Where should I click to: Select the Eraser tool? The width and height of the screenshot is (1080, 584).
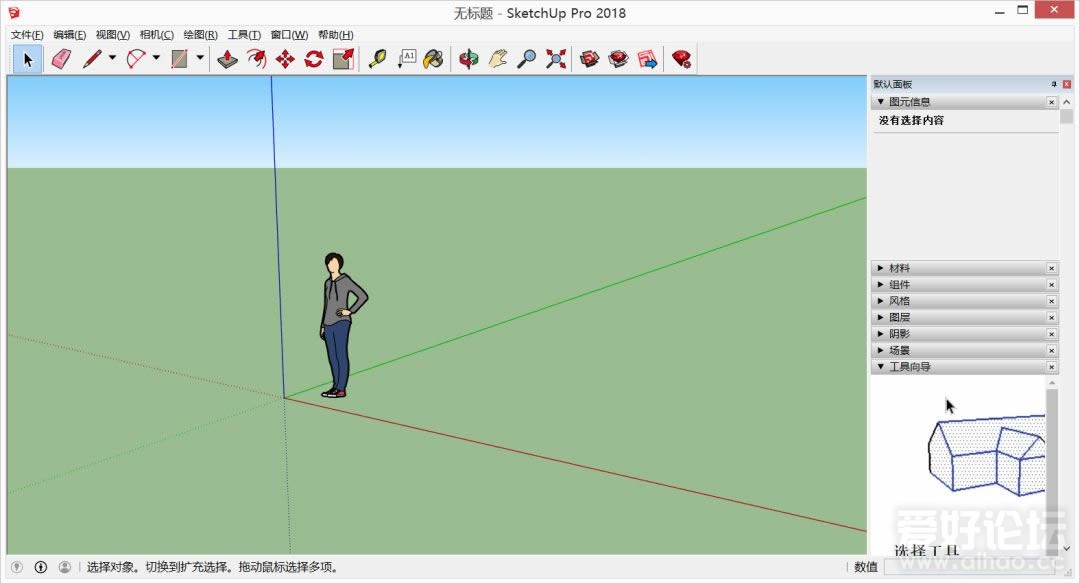[x=61, y=59]
